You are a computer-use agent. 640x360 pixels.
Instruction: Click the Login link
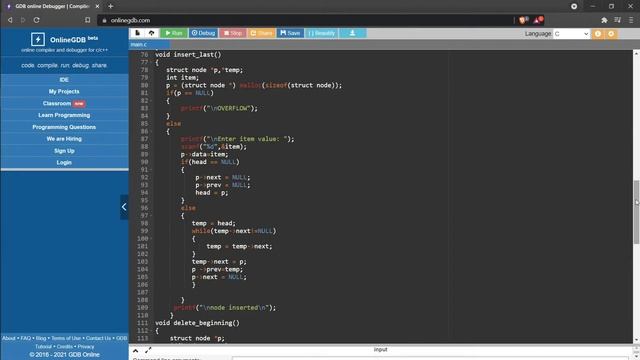coord(64,162)
